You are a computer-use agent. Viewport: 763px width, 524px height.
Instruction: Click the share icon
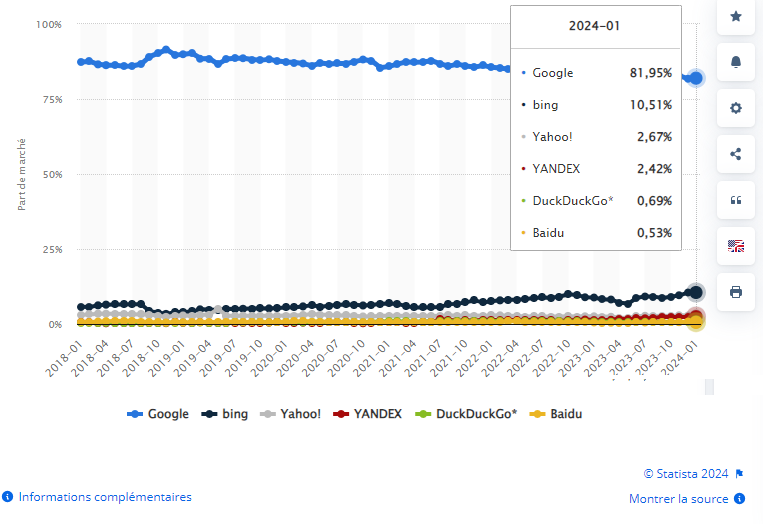(x=736, y=154)
